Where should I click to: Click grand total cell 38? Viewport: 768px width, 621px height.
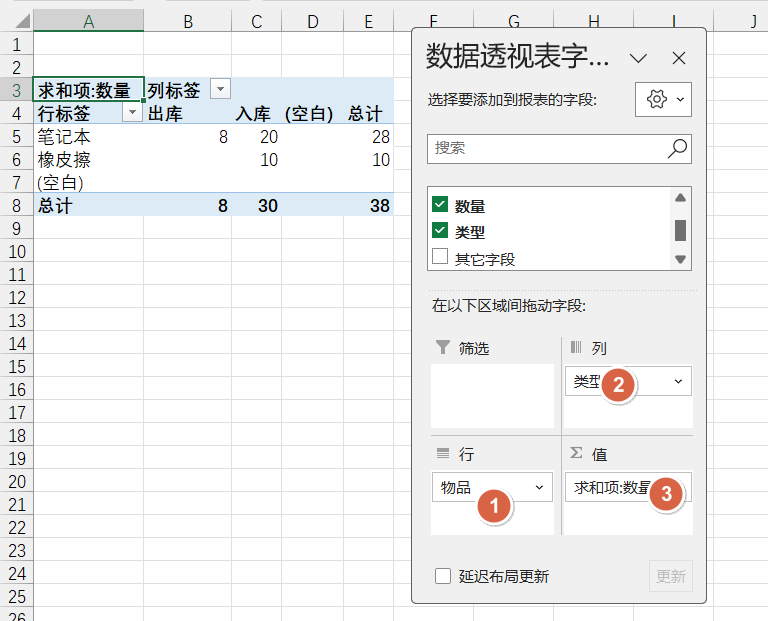click(x=368, y=205)
